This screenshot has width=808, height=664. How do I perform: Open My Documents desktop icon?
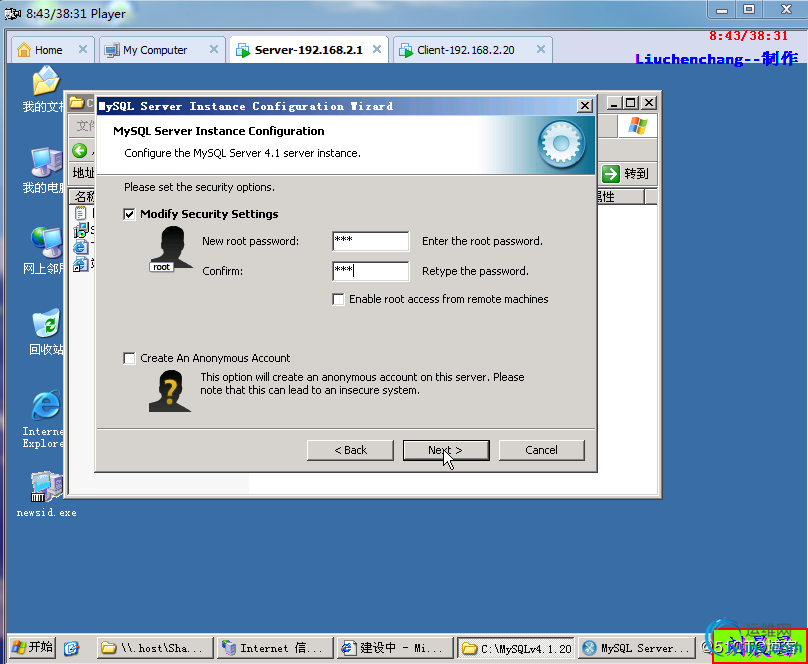[x=44, y=90]
